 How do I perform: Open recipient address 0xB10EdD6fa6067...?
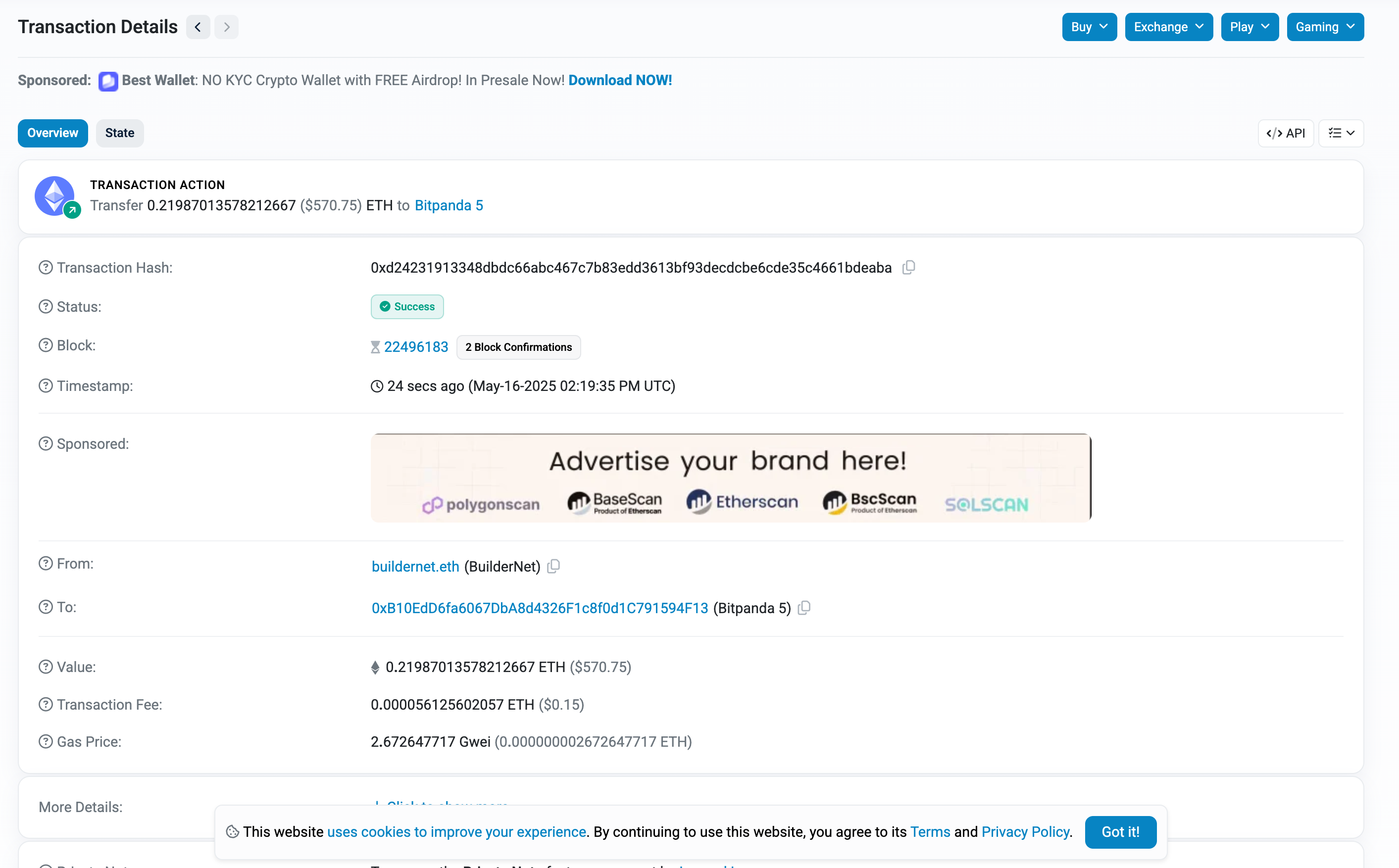click(x=540, y=608)
